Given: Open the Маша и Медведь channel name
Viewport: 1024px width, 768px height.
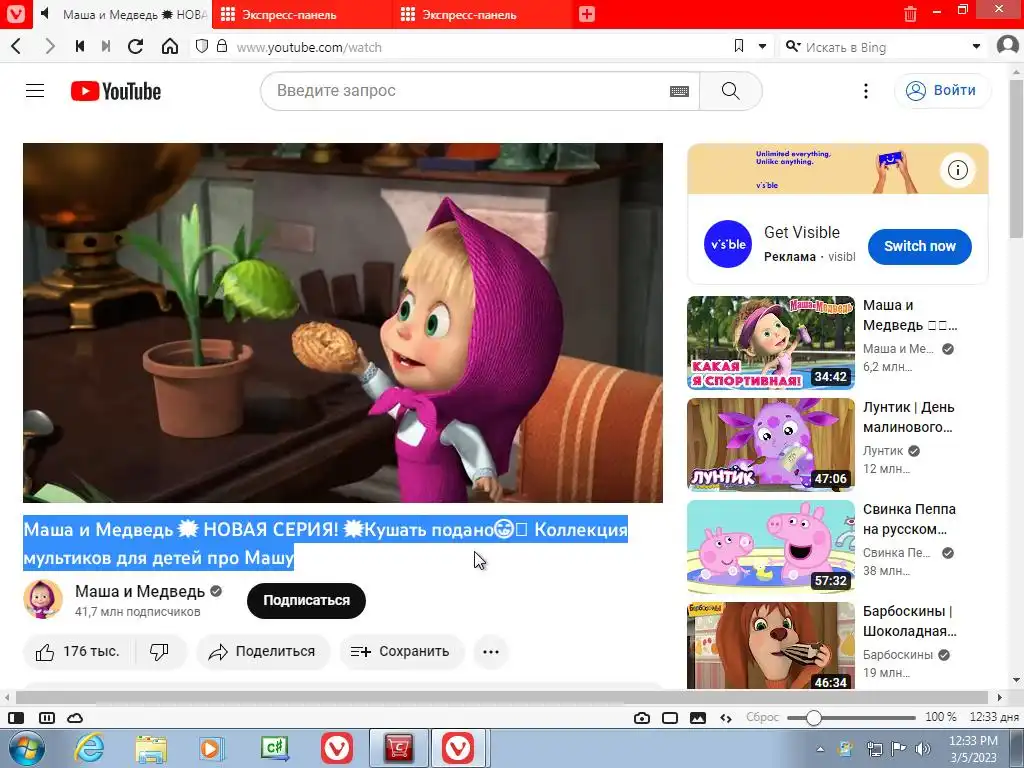Looking at the screenshot, I should pyautogui.click(x=140, y=591).
